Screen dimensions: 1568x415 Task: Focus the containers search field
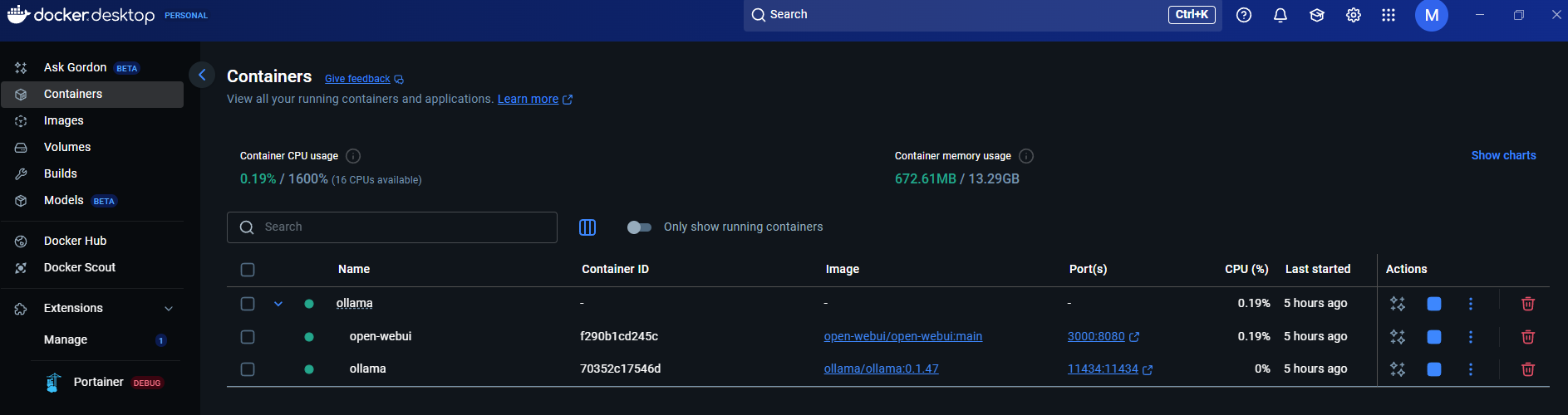[x=392, y=227]
